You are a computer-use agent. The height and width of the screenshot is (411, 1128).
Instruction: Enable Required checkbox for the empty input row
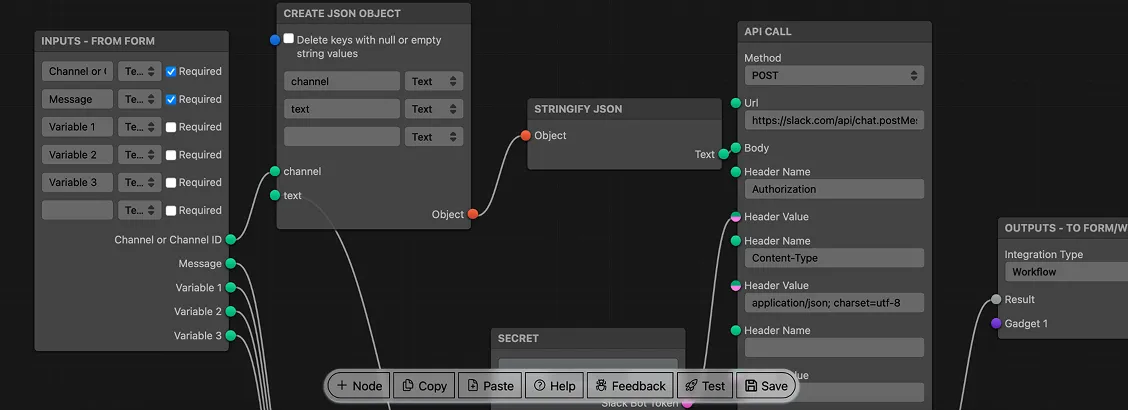pos(171,210)
